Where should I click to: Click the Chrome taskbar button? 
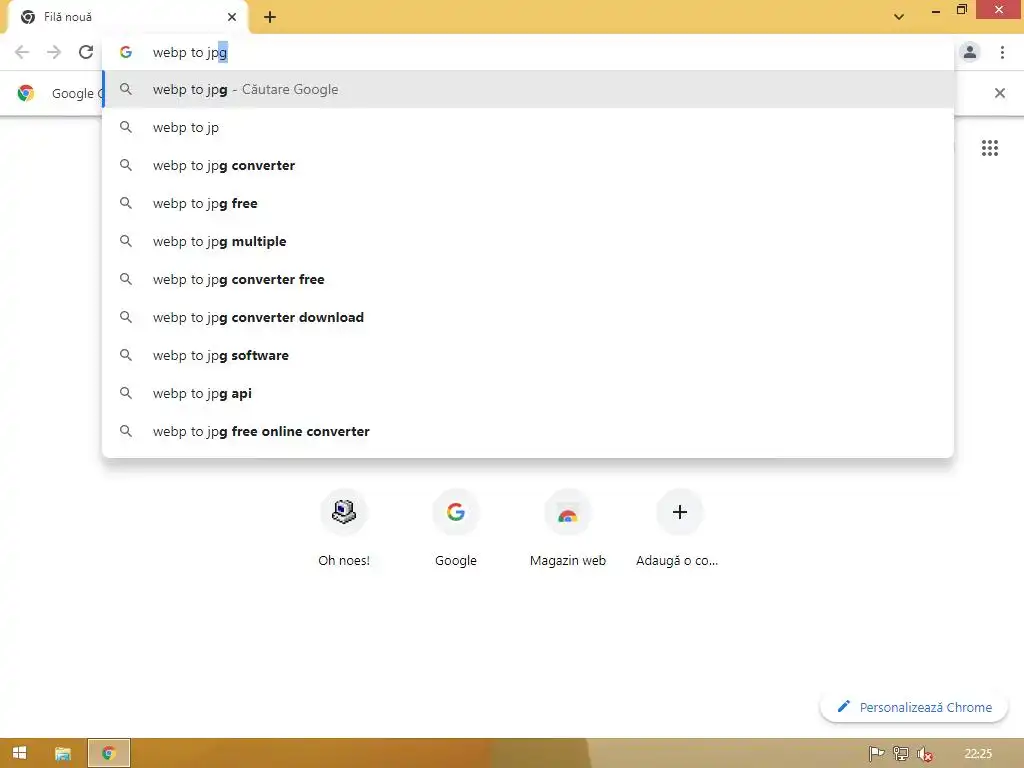coord(109,753)
